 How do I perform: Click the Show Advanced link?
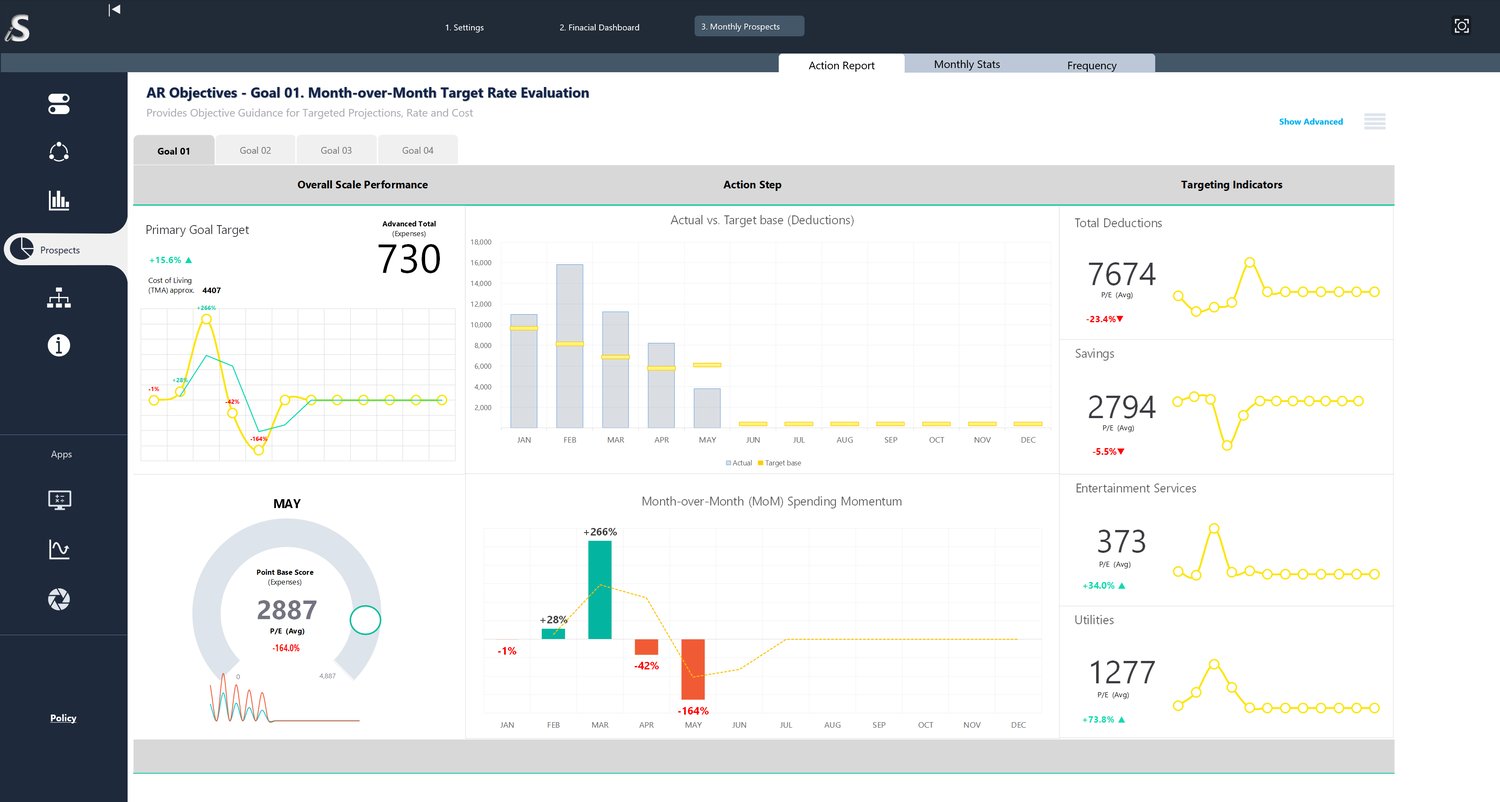1311,122
